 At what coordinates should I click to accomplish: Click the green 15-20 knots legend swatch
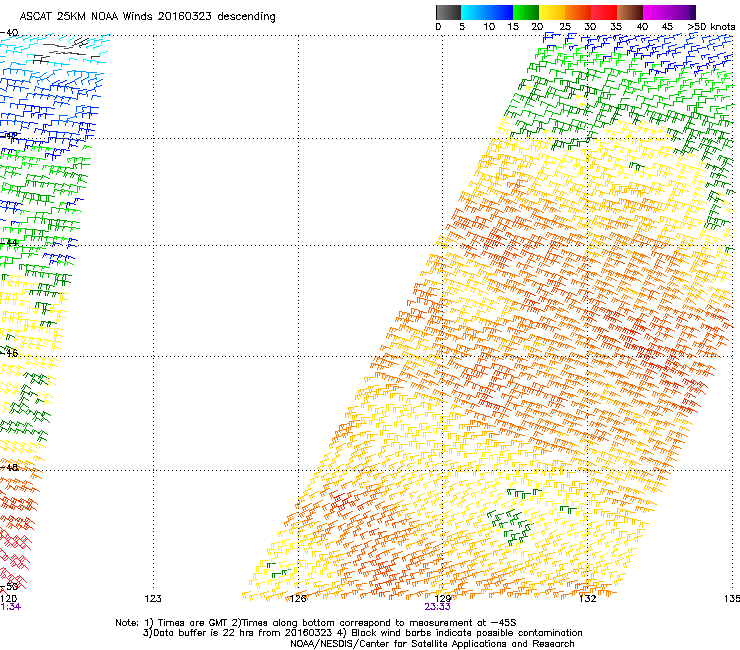pyautogui.click(x=526, y=12)
